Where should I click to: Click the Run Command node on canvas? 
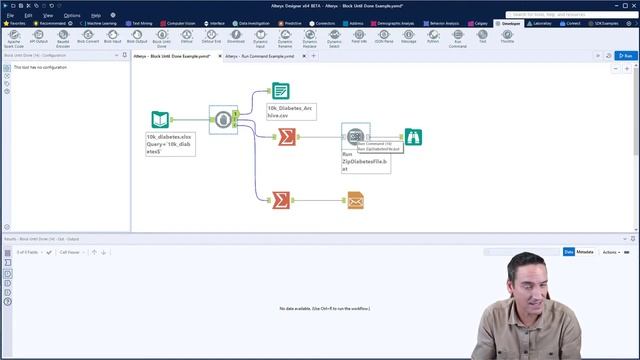click(x=355, y=136)
